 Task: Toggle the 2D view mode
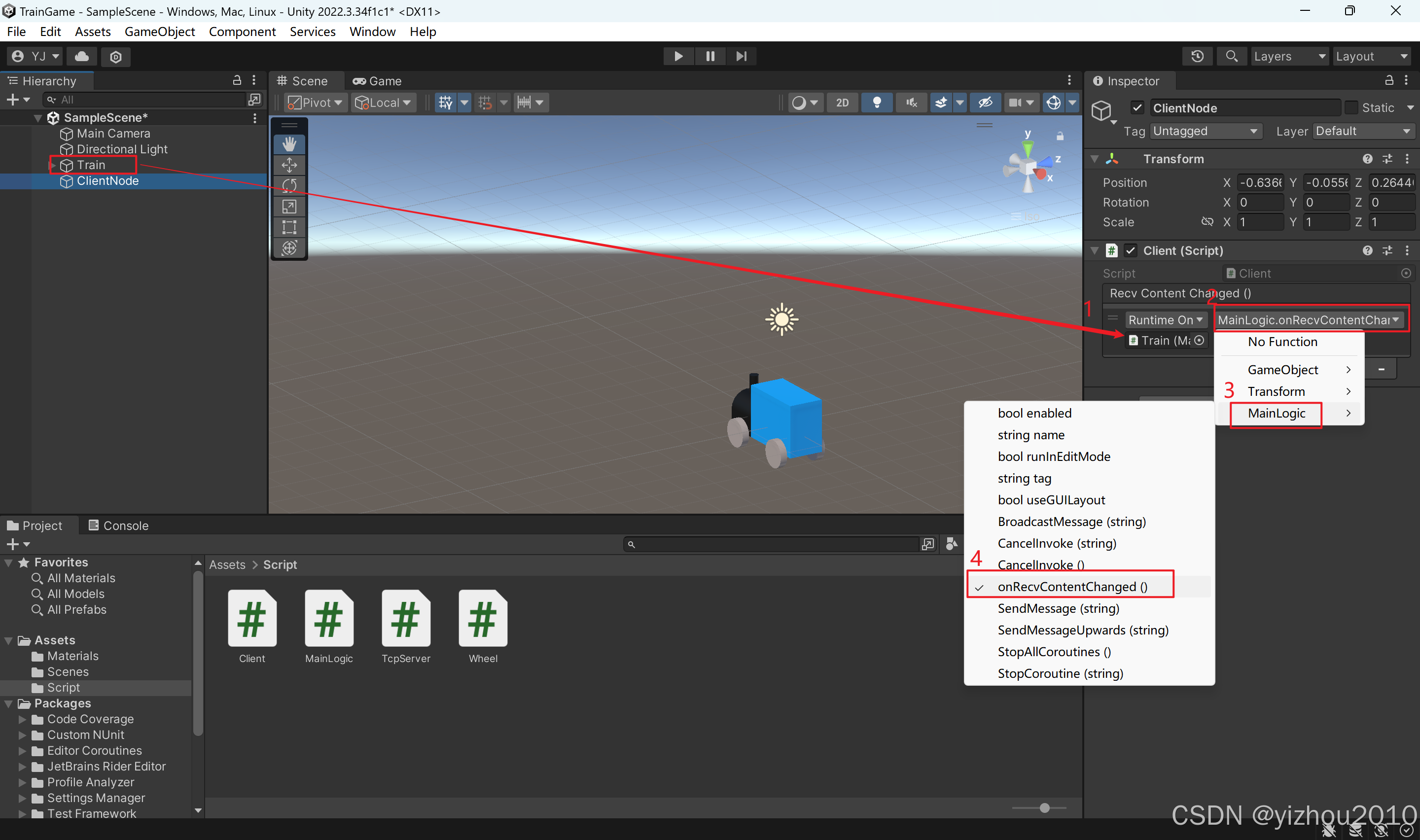pyautogui.click(x=842, y=103)
